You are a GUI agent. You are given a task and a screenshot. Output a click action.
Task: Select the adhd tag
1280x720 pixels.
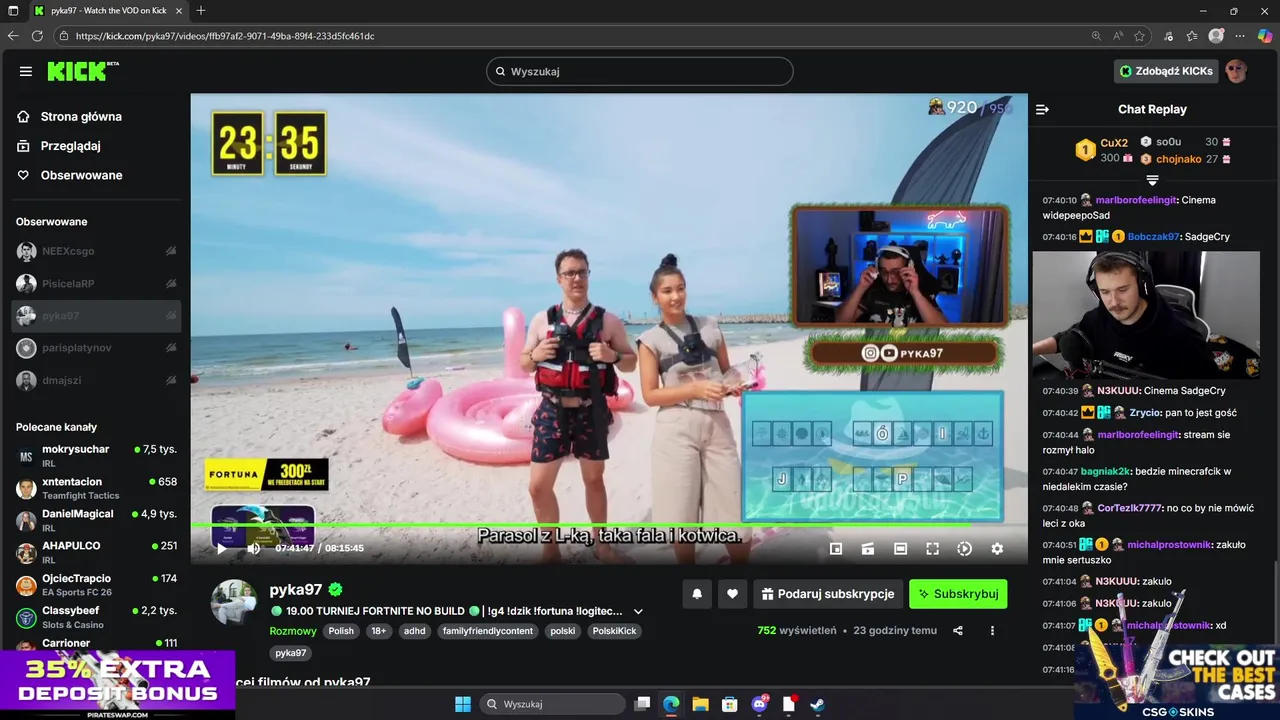pyautogui.click(x=414, y=631)
